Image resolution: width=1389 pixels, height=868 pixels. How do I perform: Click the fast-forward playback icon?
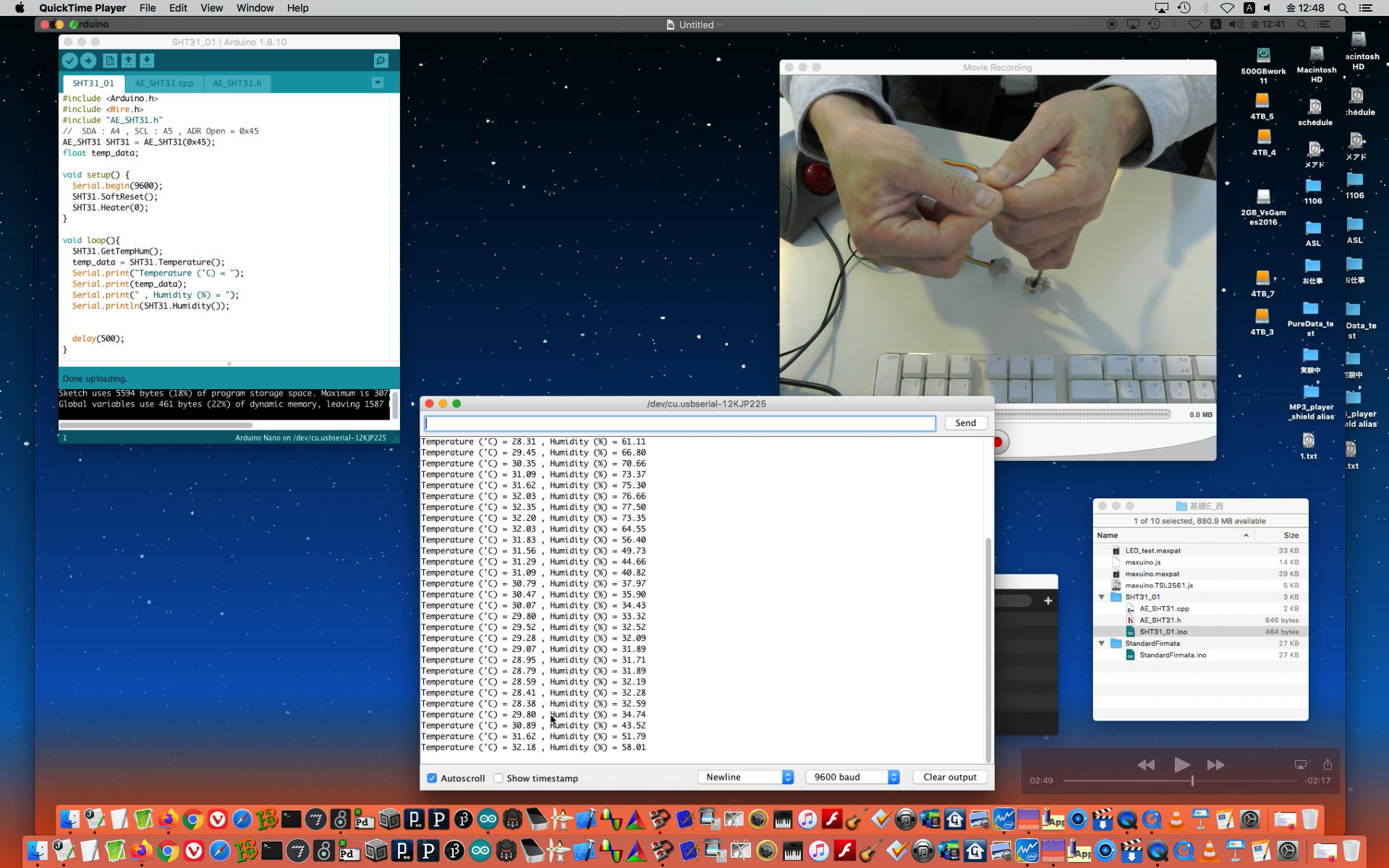[1215, 765]
